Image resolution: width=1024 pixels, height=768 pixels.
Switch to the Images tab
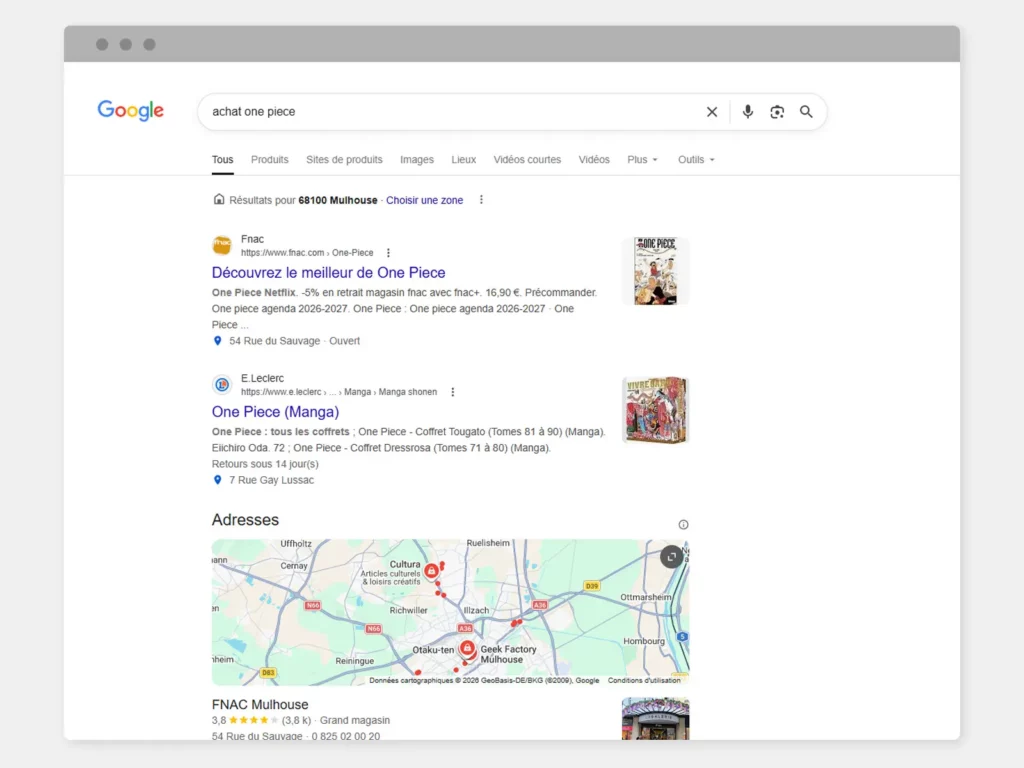click(x=417, y=160)
